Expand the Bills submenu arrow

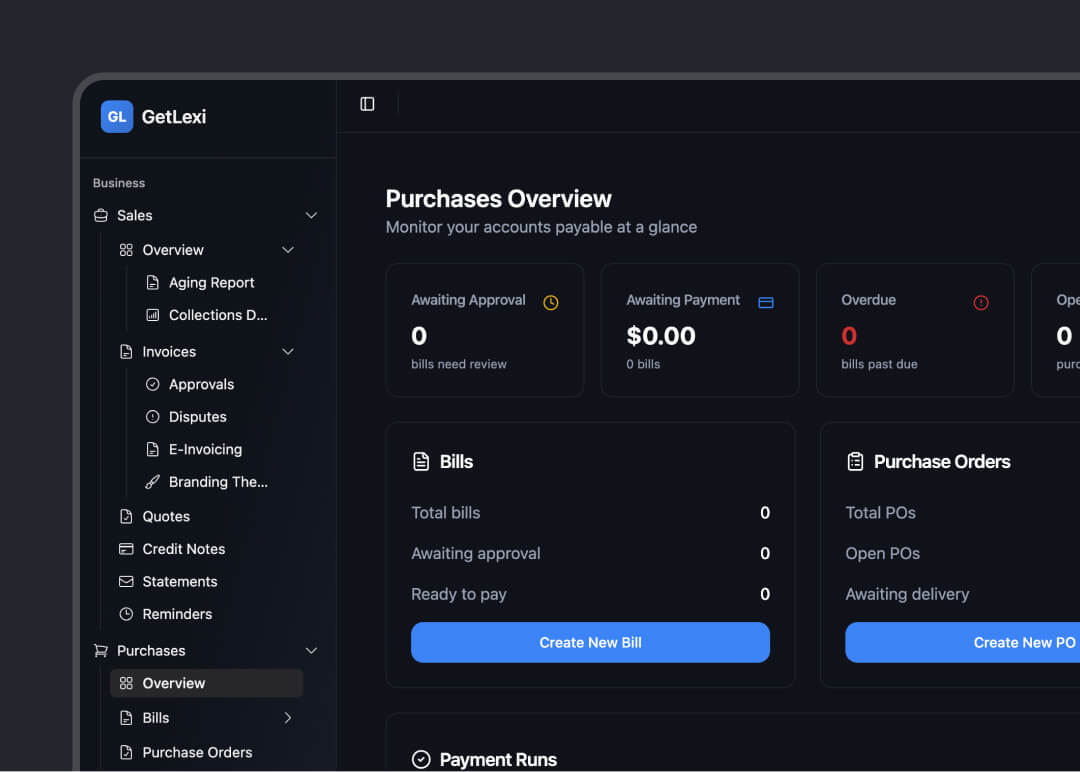tap(288, 718)
